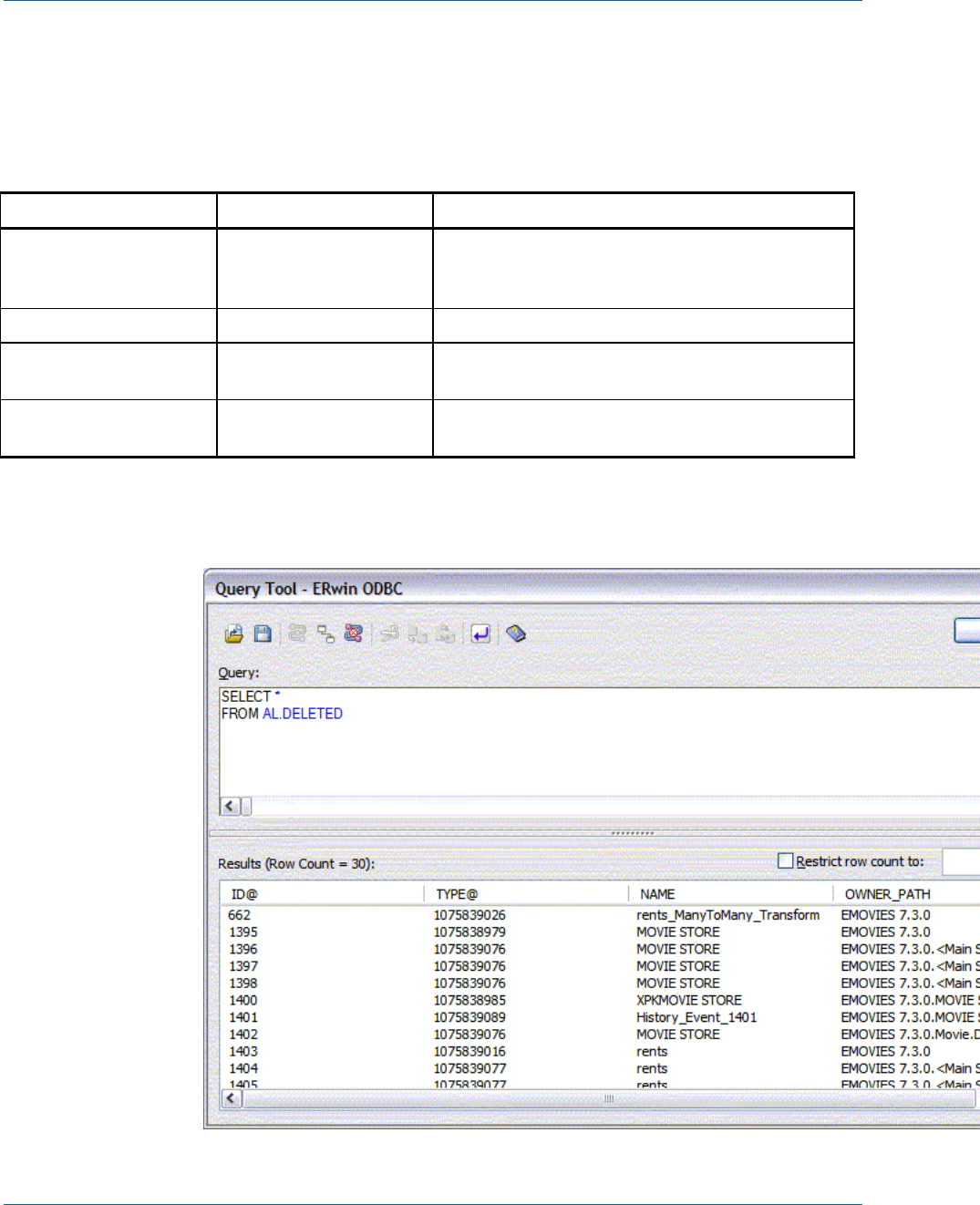Click EMOVIES 7.3.0.Movie owner path cell
This screenshot has height=1205, width=980.
(910, 1035)
